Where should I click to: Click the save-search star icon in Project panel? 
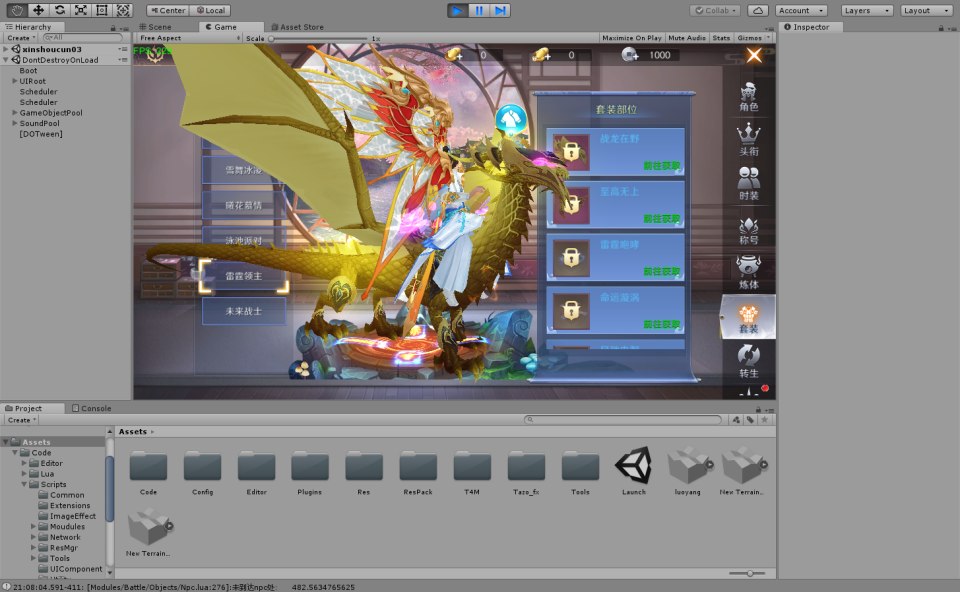(x=764, y=420)
